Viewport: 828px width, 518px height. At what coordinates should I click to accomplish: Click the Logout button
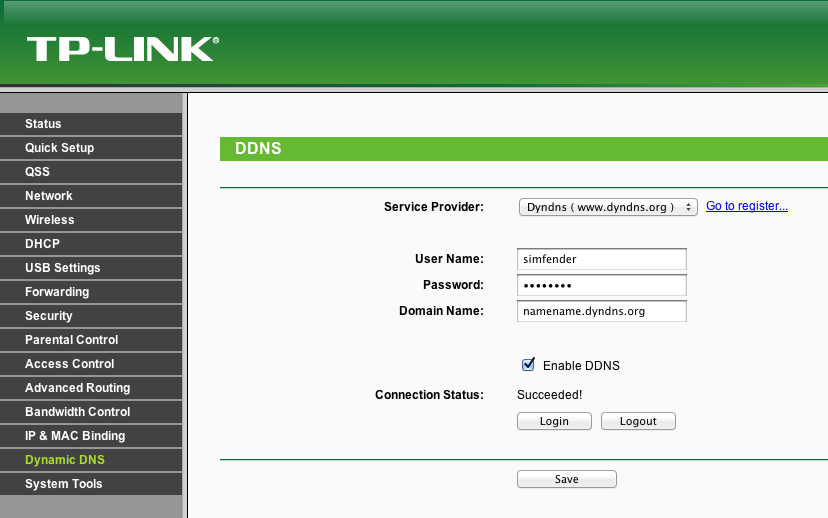tap(638, 421)
